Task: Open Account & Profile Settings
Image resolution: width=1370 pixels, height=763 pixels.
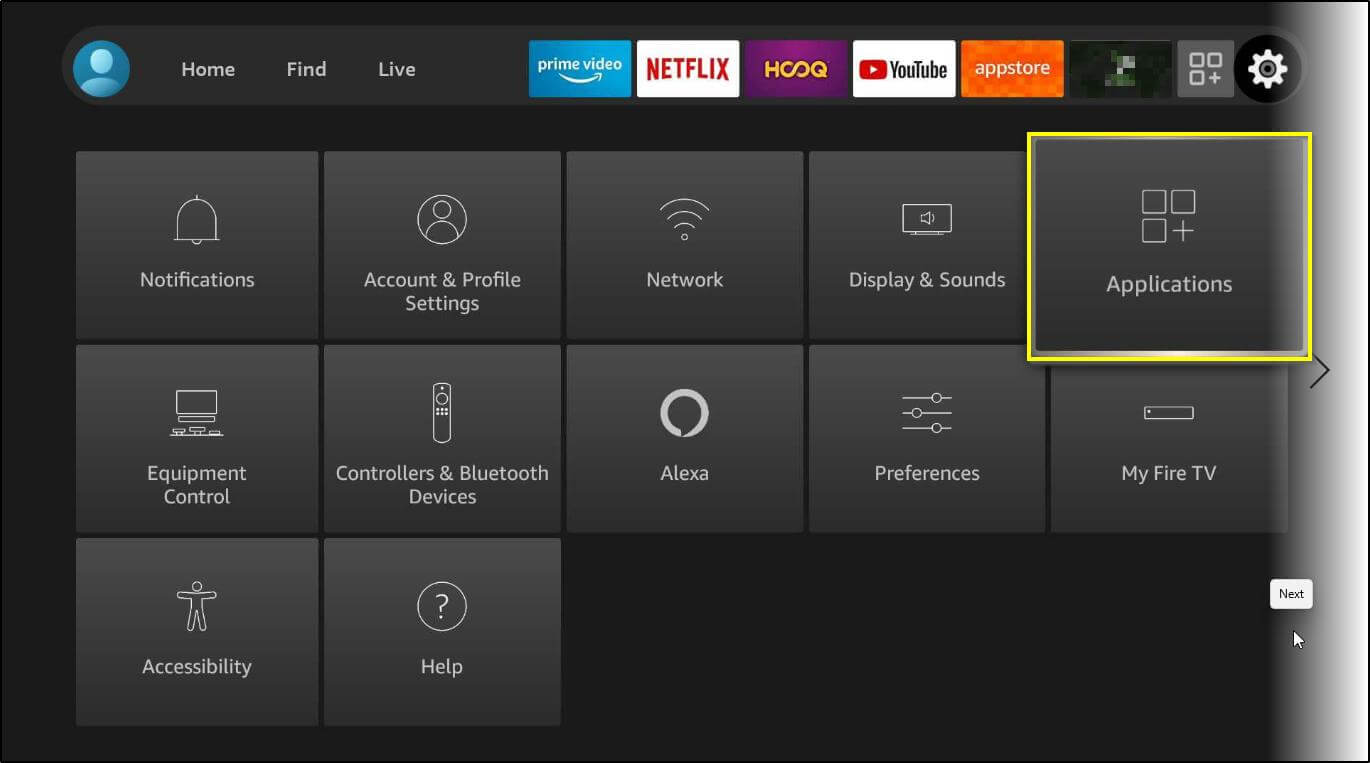Action: click(x=442, y=244)
